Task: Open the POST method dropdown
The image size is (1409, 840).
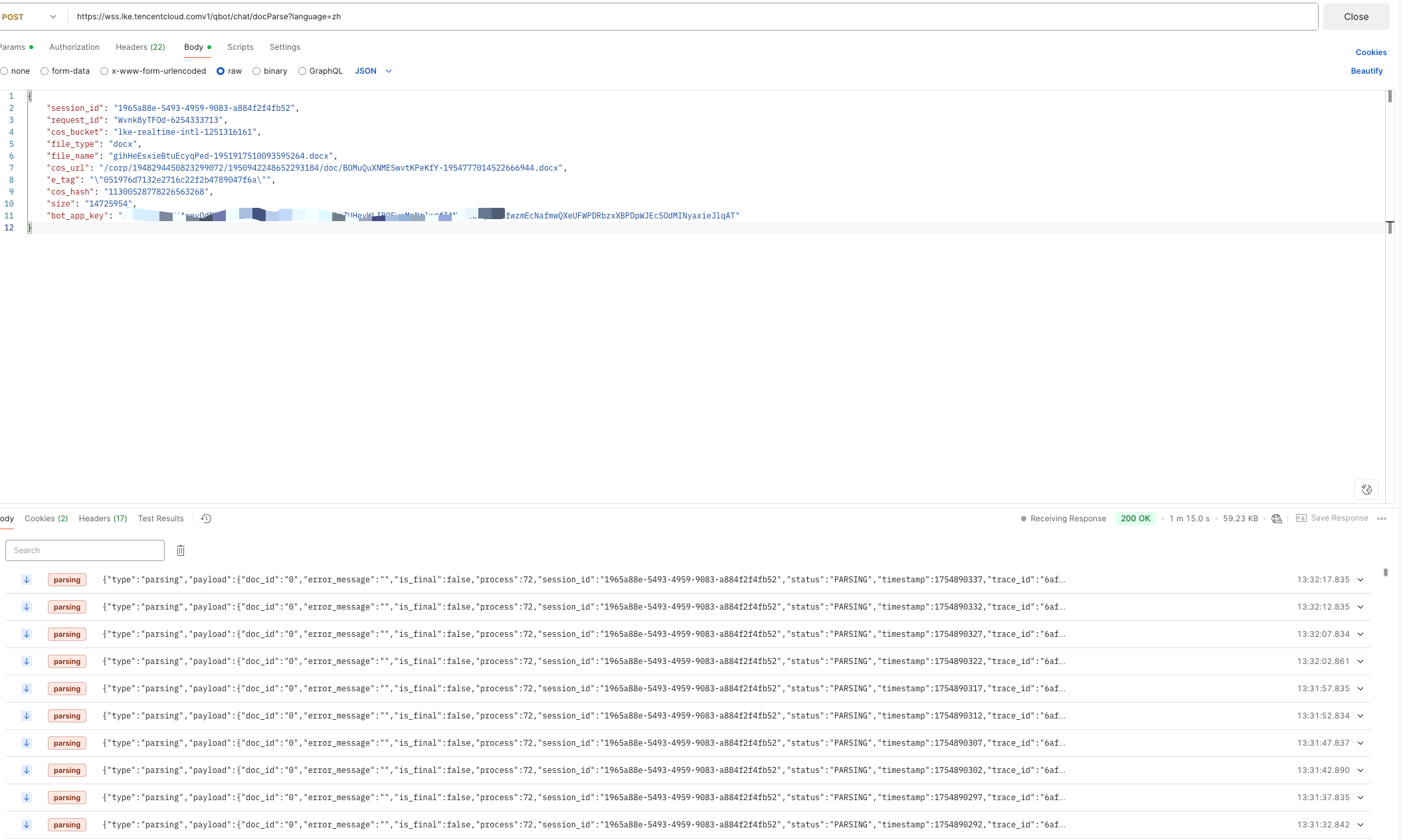Action: [29, 17]
